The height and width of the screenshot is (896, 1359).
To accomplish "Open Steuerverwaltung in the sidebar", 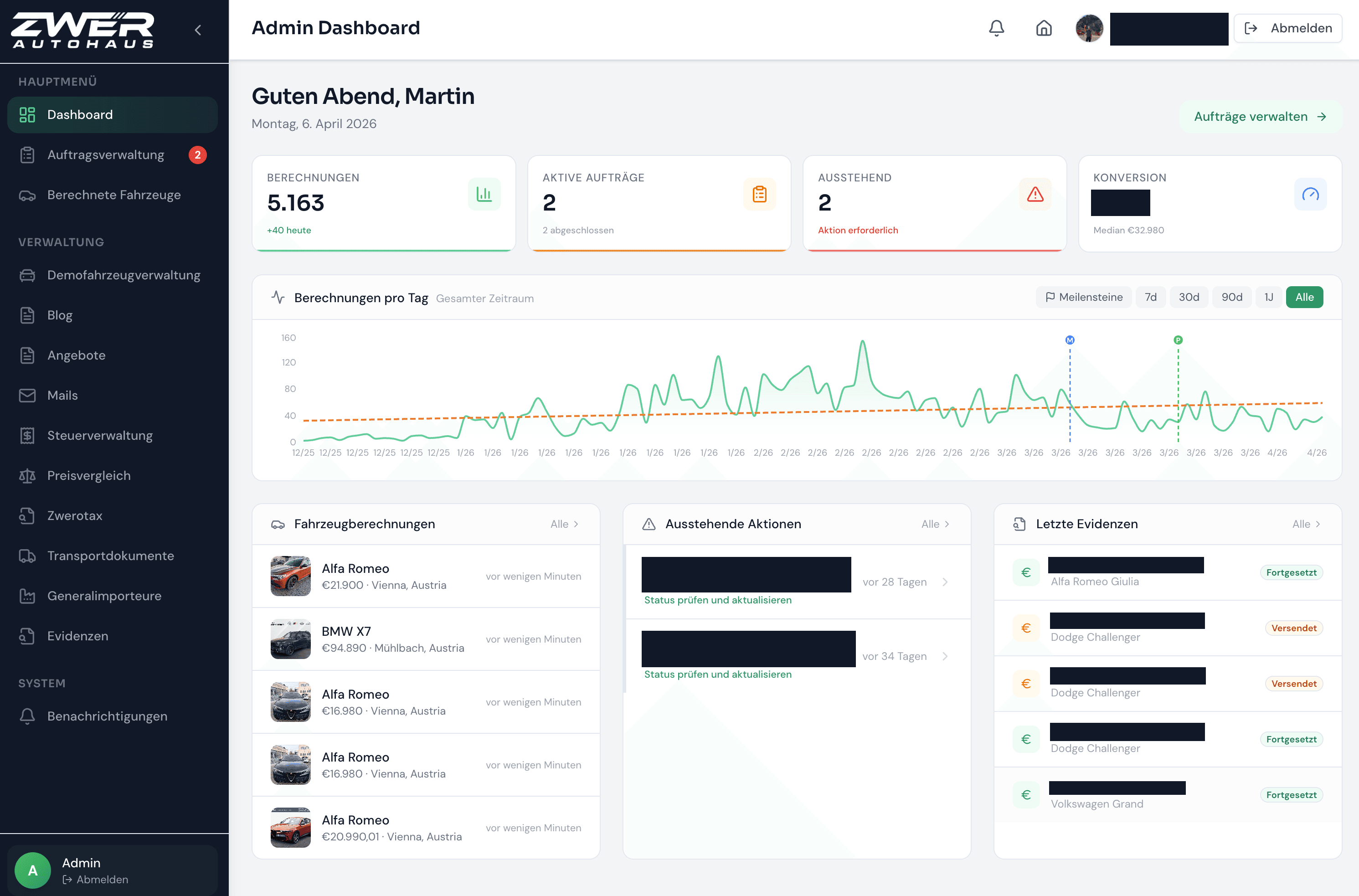I will [100, 435].
